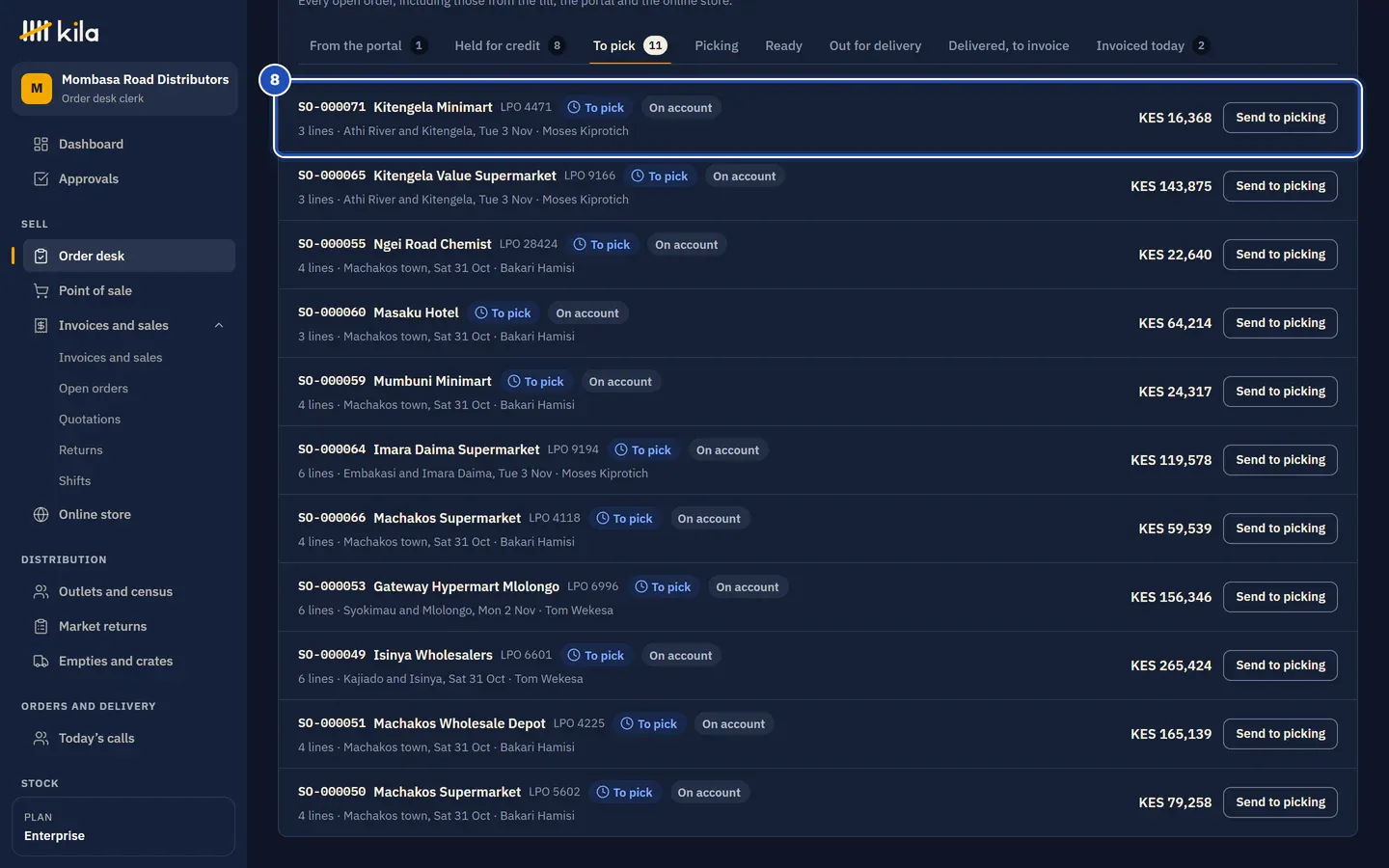Click the On account tag on SO-000066
This screenshot has height=868, width=1389.
(709, 519)
